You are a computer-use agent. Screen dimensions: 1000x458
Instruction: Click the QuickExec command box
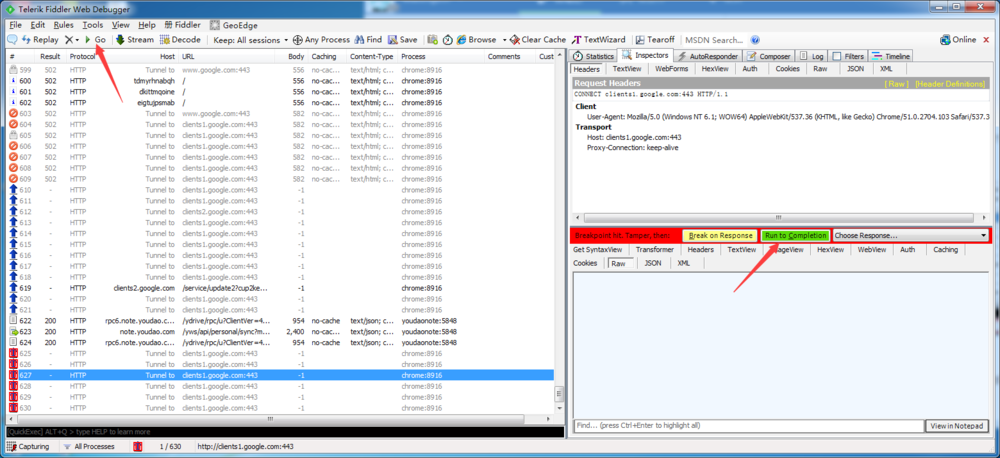[284, 432]
